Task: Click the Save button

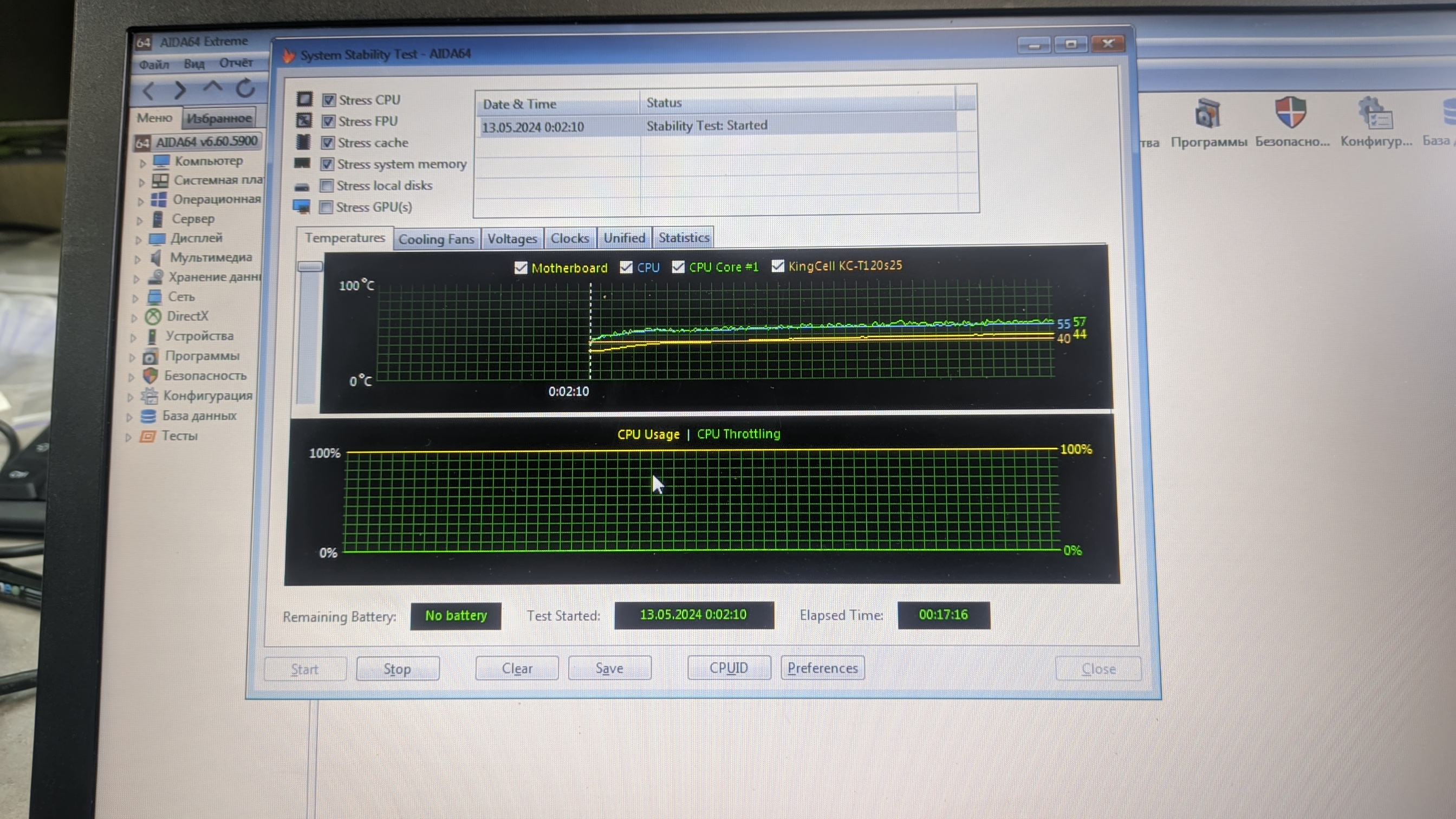Action: click(x=609, y=668)
